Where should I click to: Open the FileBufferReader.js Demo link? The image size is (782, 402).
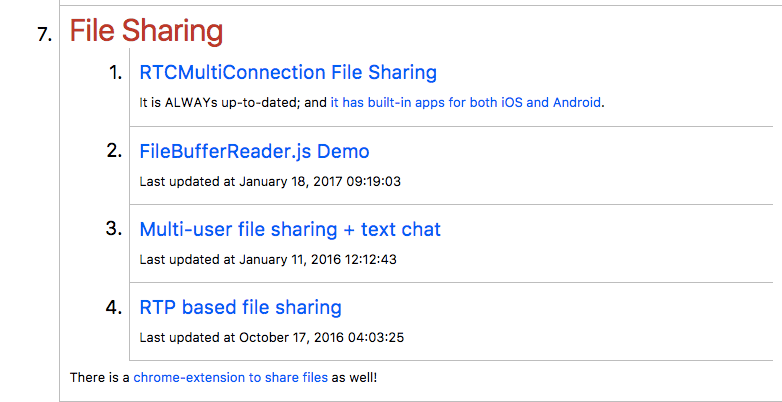(x=254, y=152)
